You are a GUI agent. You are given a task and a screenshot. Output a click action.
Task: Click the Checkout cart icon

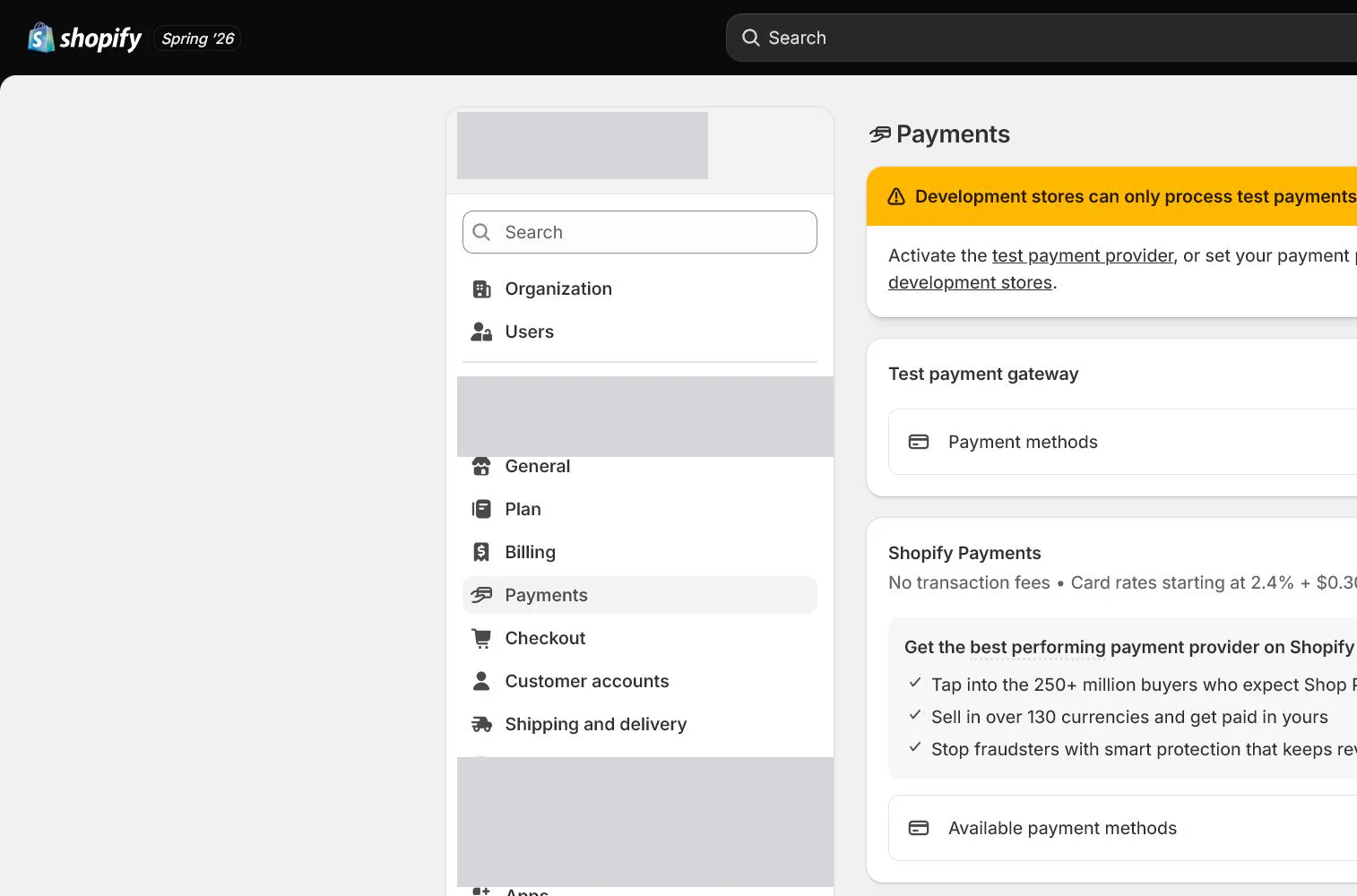(481, 638)
